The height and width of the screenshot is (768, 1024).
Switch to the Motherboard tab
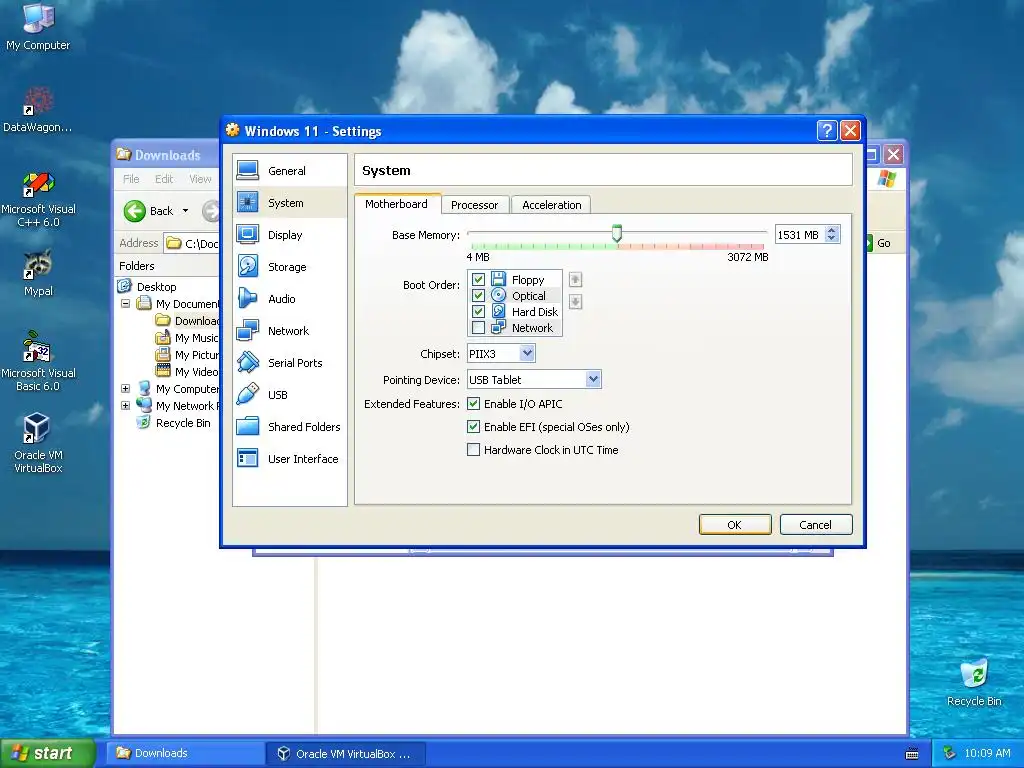[396, 204]
